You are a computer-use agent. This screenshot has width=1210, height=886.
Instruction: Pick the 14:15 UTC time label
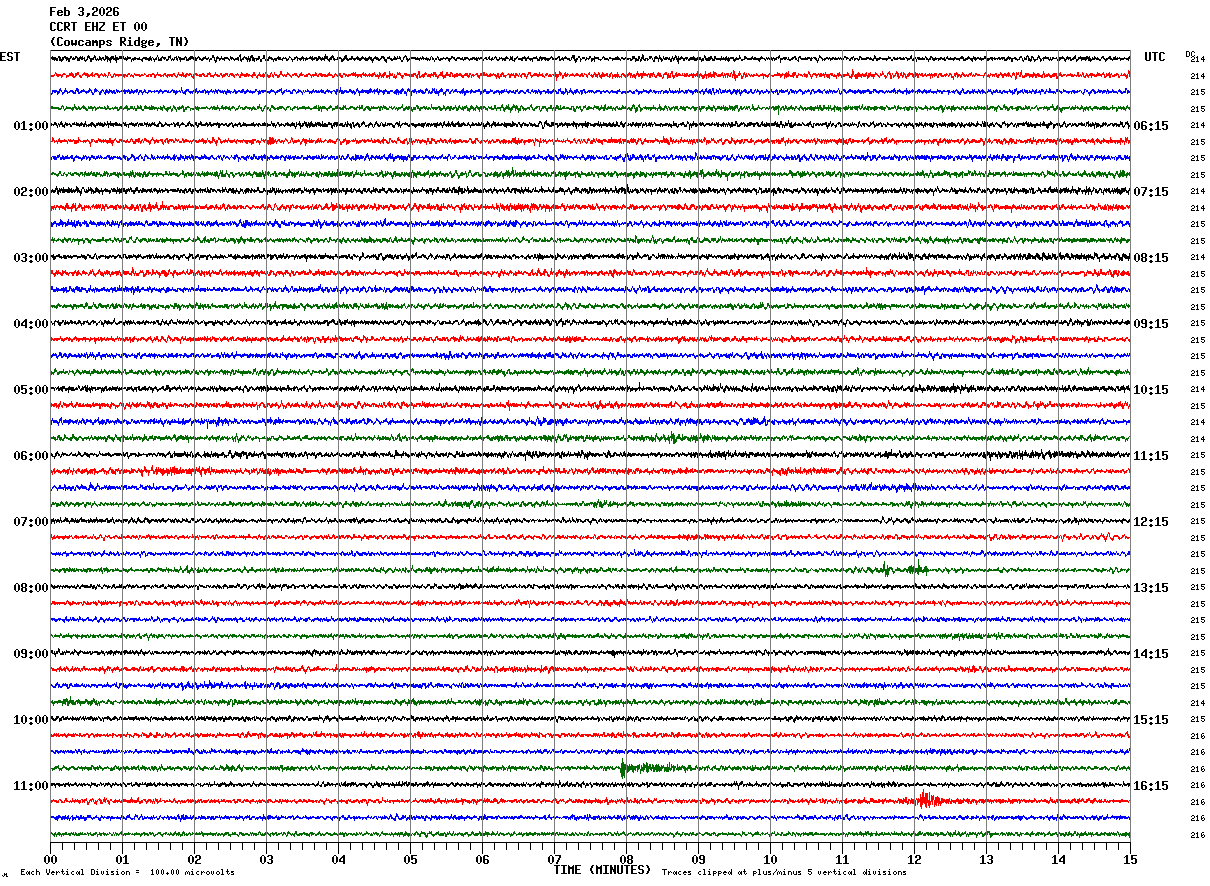[1151, 654]
